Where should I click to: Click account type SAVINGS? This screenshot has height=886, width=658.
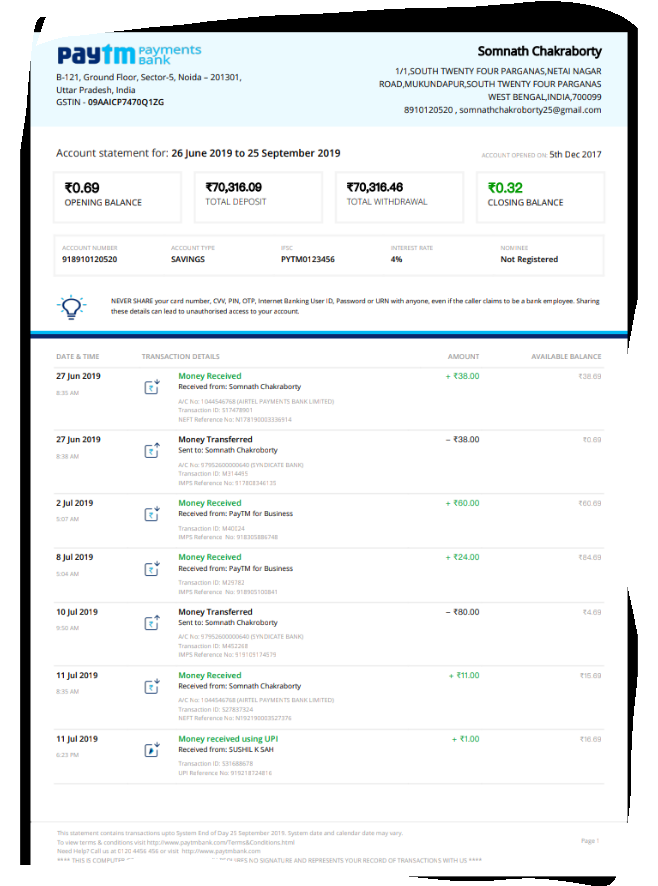click(188, 259)
